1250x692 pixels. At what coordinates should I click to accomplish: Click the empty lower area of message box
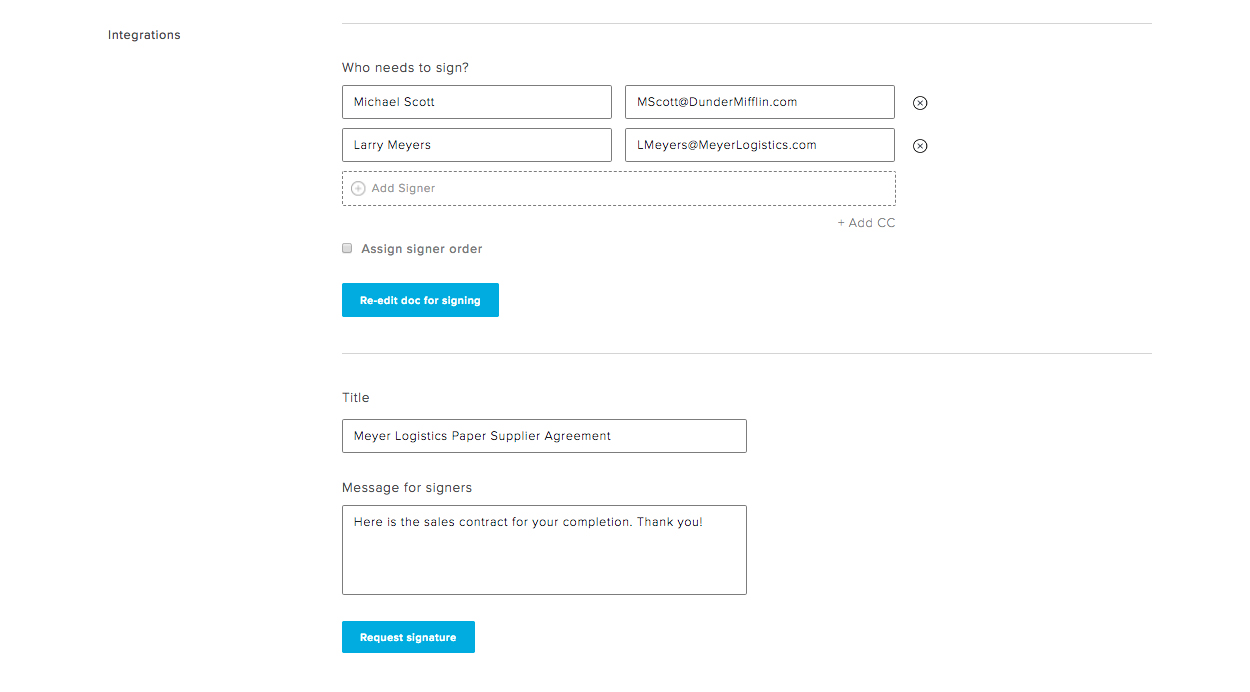[x=544, y=568]
